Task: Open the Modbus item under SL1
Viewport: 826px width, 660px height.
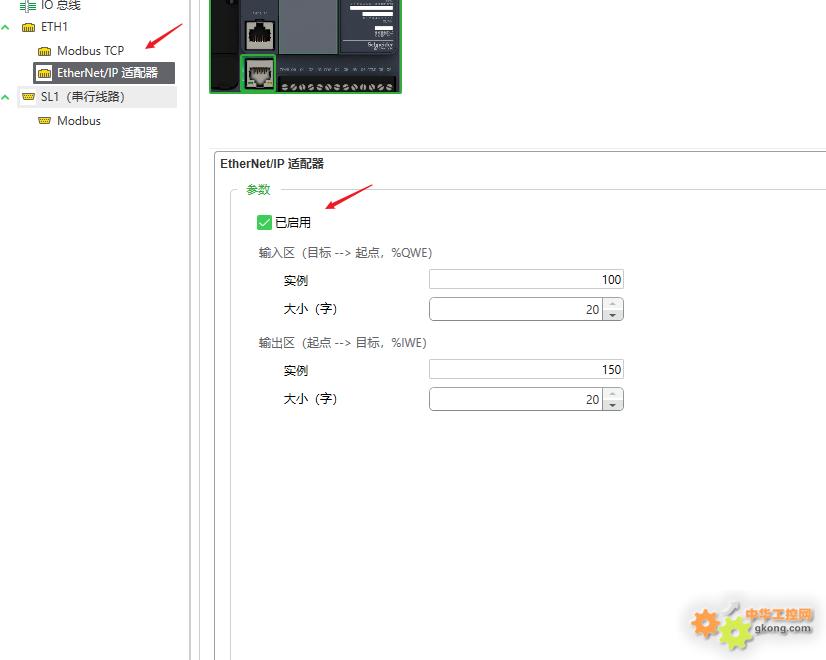Action: click(x=78, y=121)
